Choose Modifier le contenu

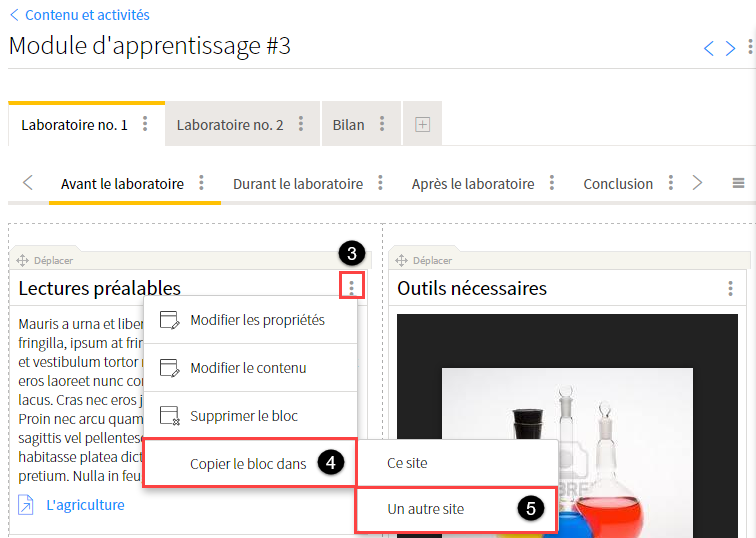click(x=250, y=368)
